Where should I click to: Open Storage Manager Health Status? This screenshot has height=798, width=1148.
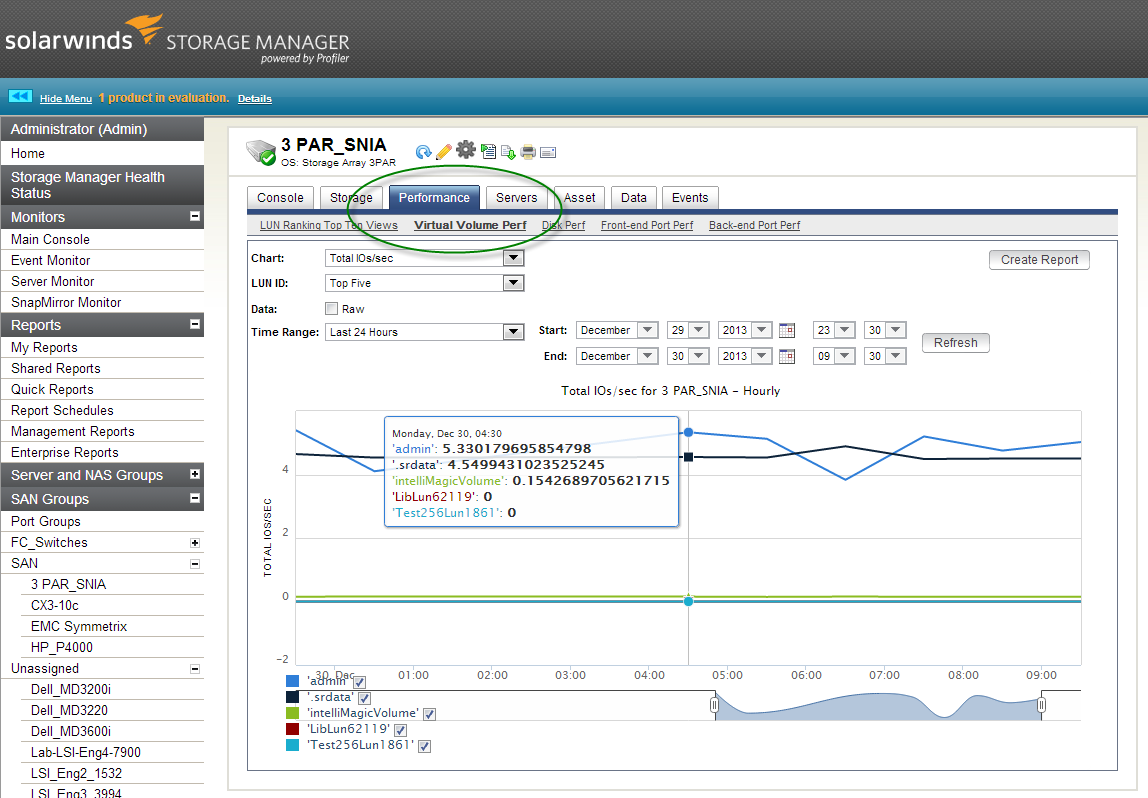click(102, 185)
